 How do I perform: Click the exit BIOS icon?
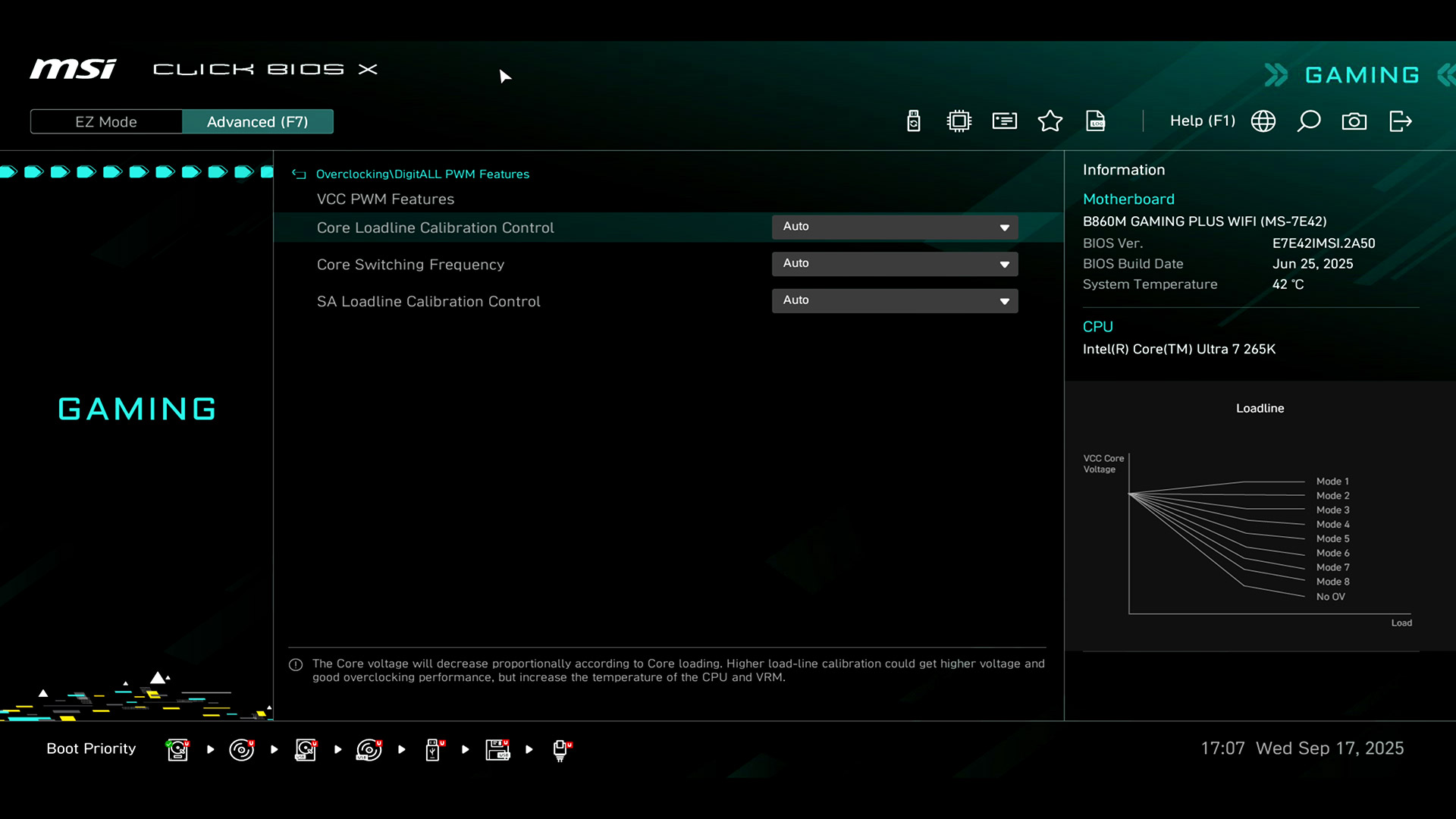click(1400, 121)
